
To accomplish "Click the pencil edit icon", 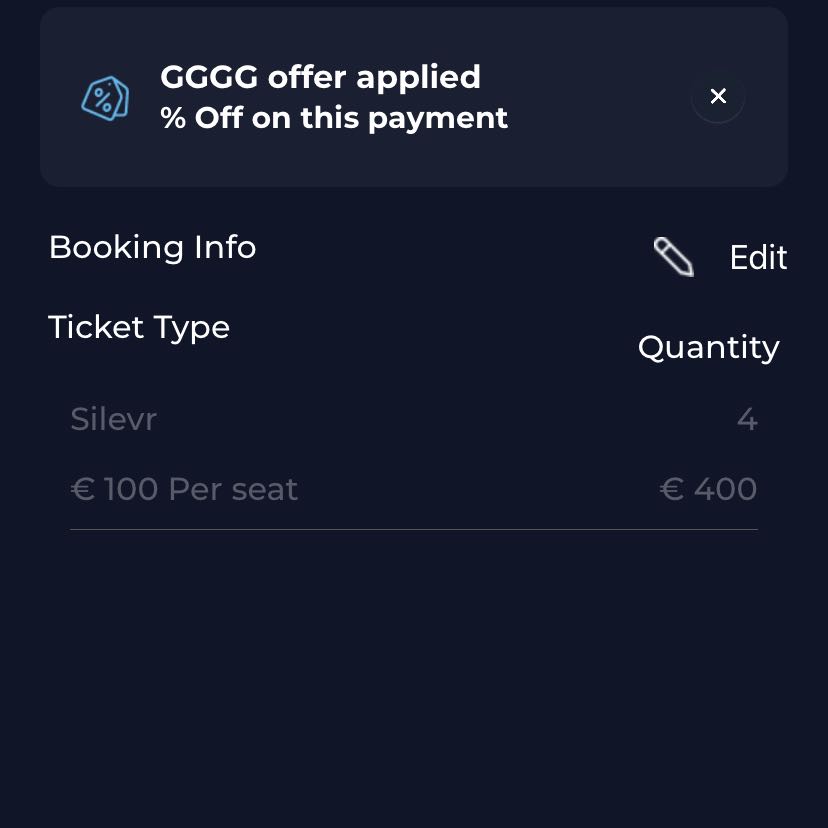I will [673, 257].
